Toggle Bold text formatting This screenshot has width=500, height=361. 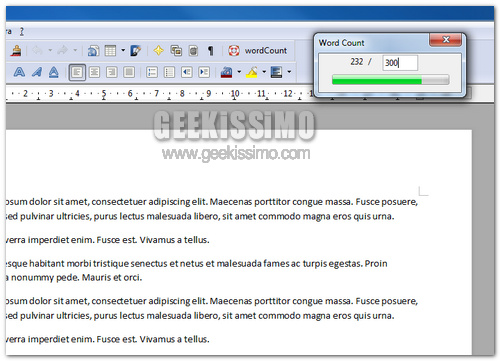click(x=19, y=72)
